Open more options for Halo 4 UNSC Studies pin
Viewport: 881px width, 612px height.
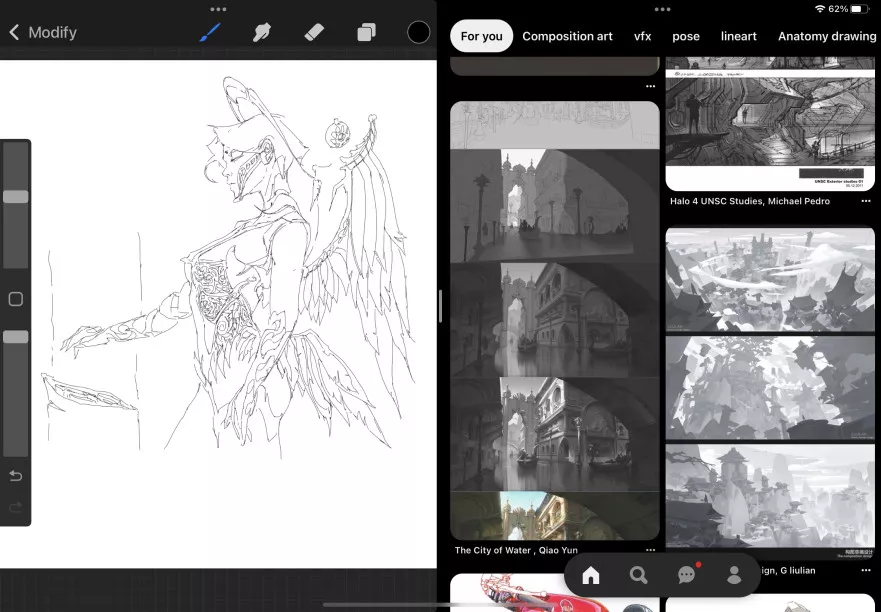(865, 201)
